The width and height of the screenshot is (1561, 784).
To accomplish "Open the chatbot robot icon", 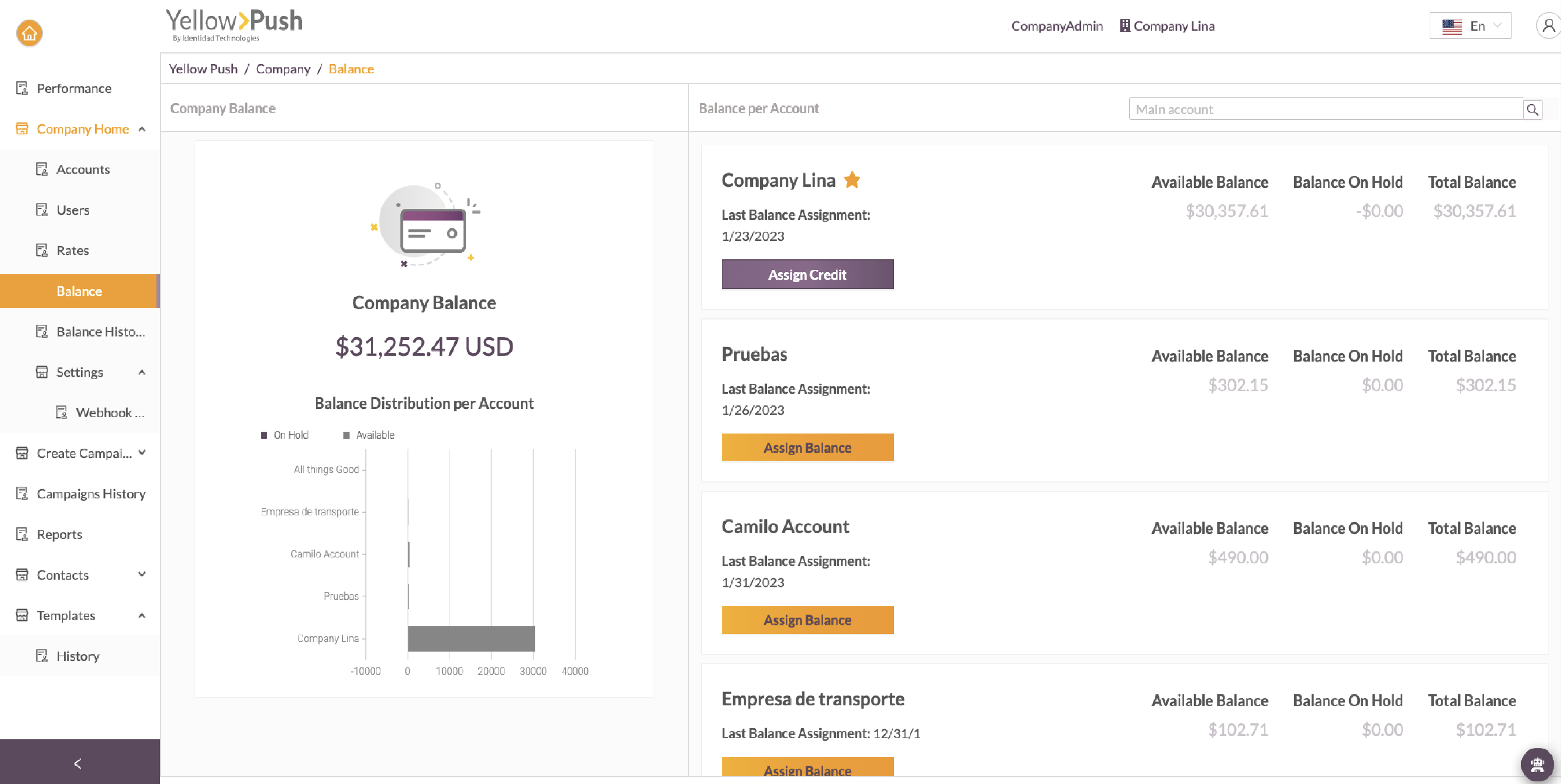I will [x=1537, y=764].
